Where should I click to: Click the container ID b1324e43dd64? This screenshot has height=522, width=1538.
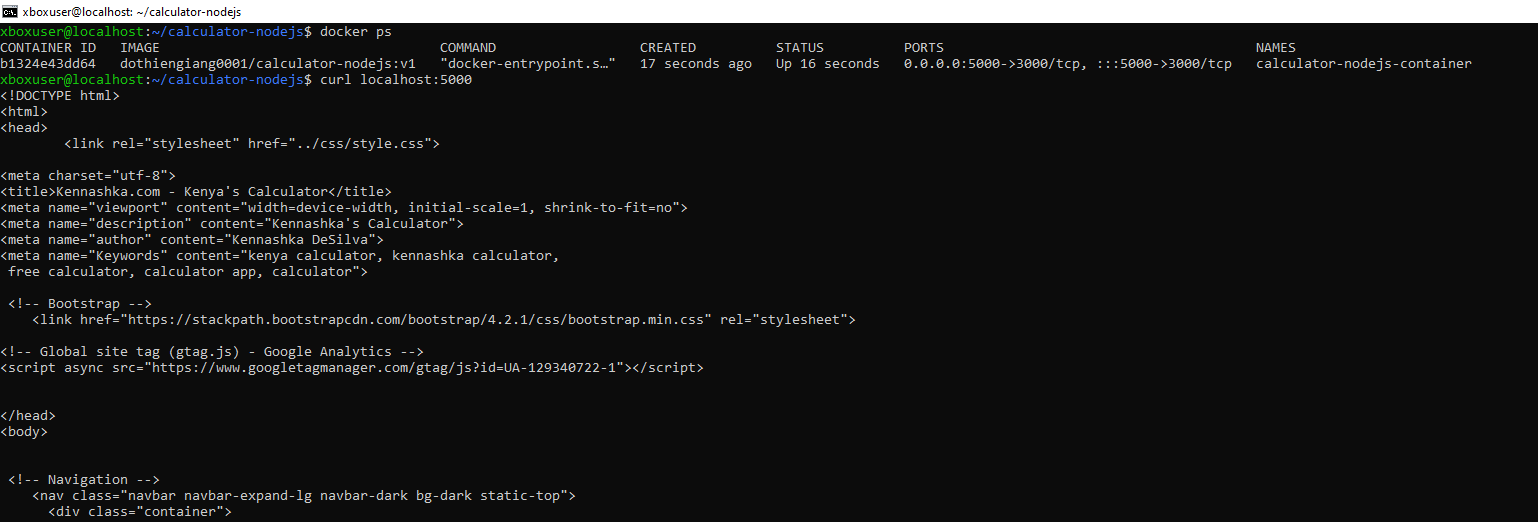[48, 64]
